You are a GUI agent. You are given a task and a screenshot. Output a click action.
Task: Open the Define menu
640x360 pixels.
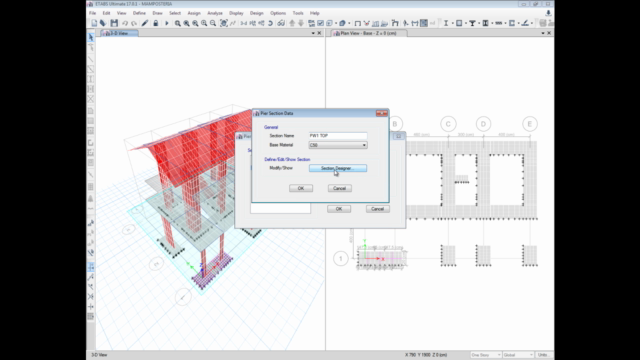pyautogui.click(x=139, y=13)
